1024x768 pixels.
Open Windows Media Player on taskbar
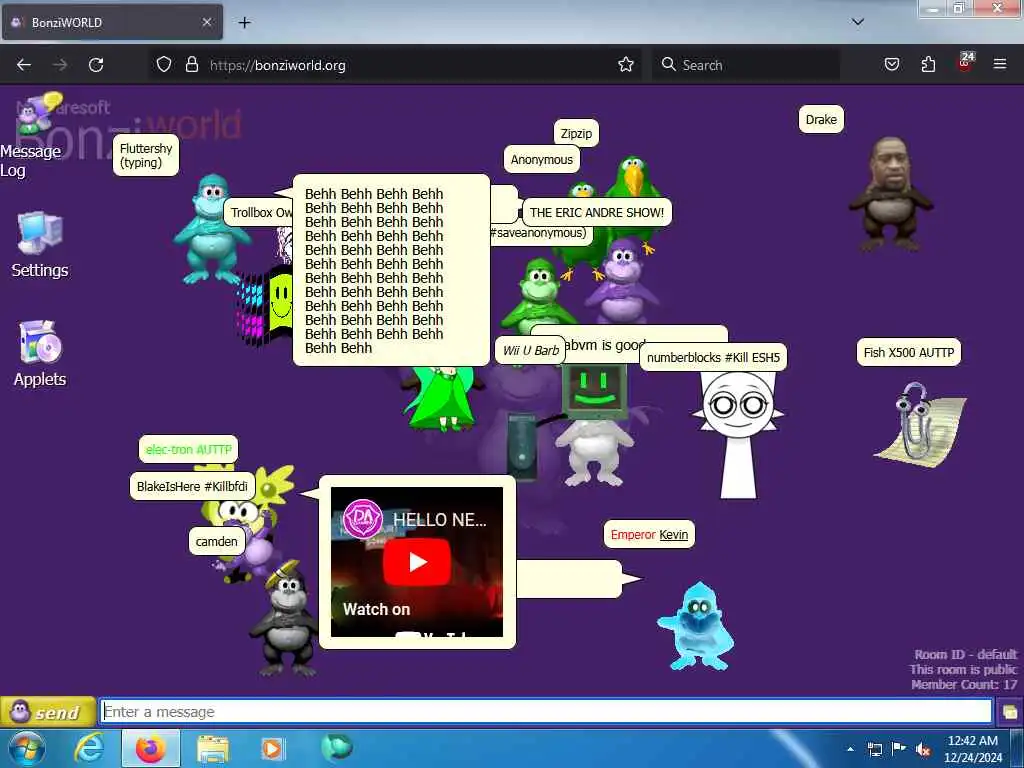pos(272,748)
